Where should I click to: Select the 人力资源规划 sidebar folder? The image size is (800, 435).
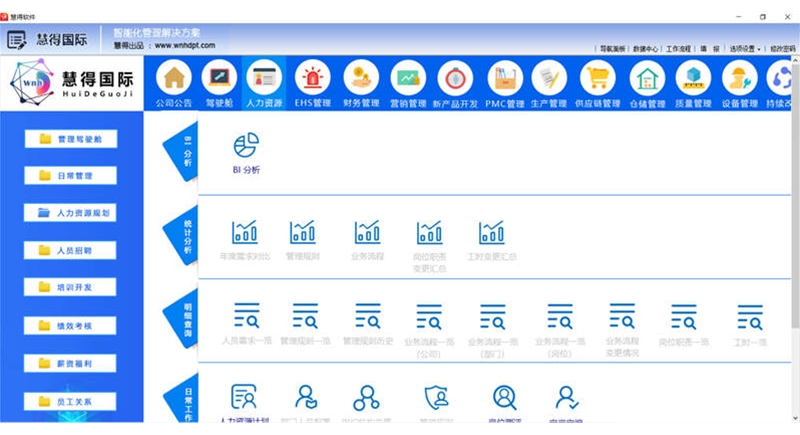pos(70,213)
